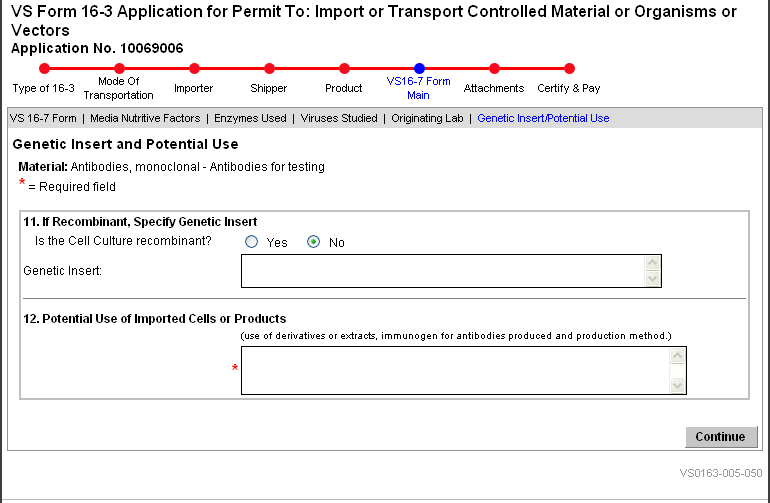Click the Certify & Pay step dot

pos(569,69)
